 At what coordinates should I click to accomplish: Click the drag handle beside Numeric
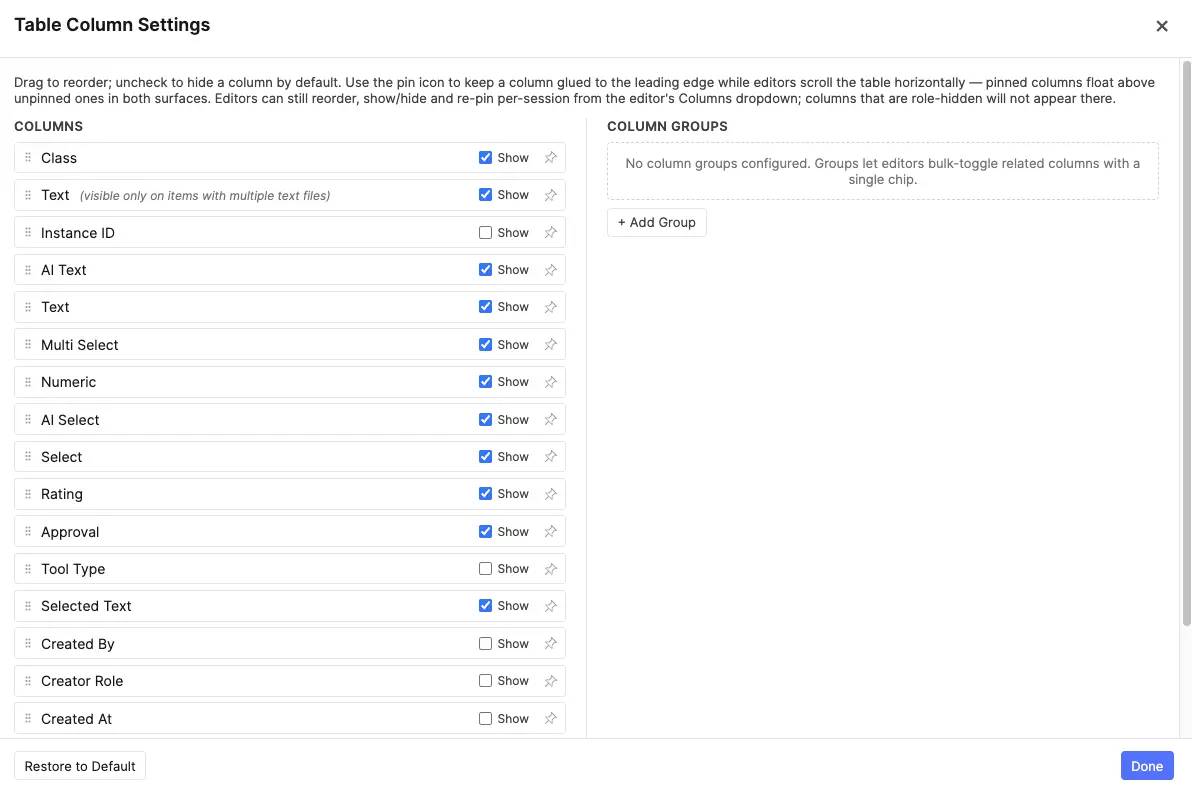[x=27, y=382]
